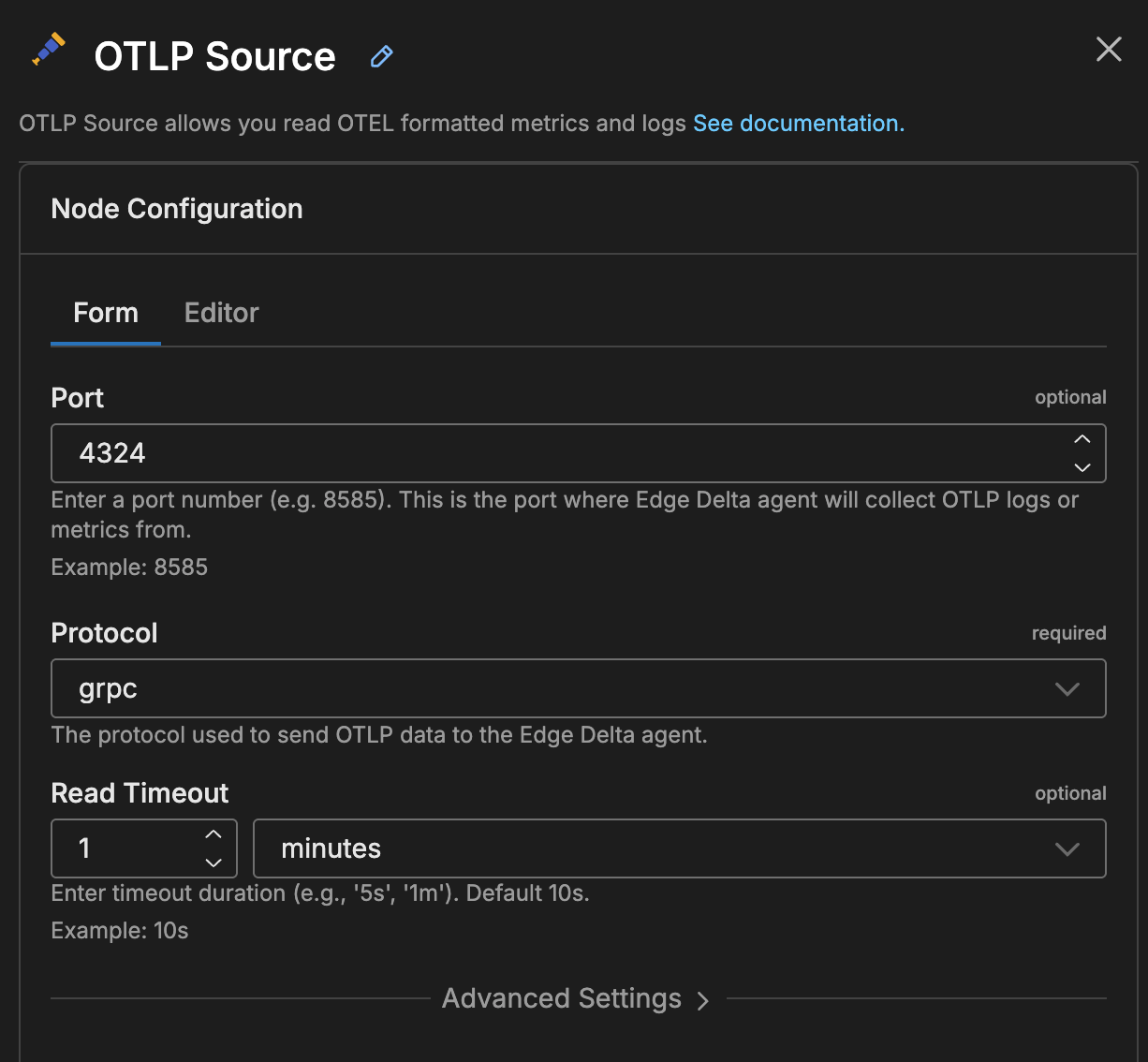Open the Protocol dropdown showing grpc

562,688
